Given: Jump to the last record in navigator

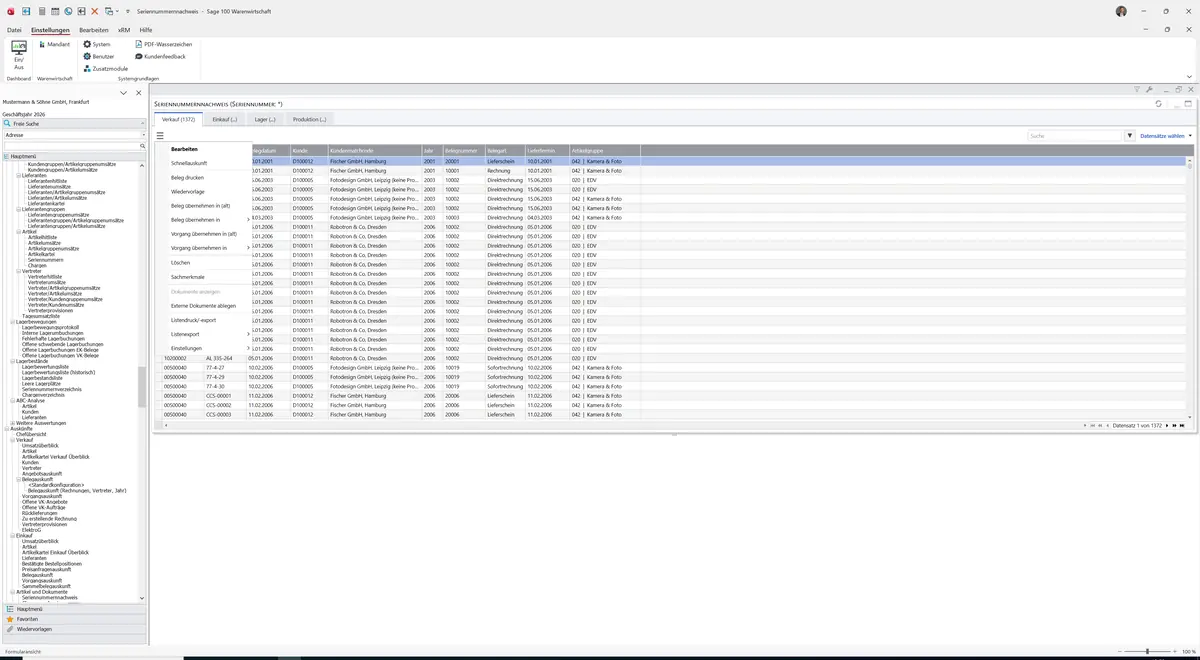Looking at the screenshot, I should [1182, 426].
